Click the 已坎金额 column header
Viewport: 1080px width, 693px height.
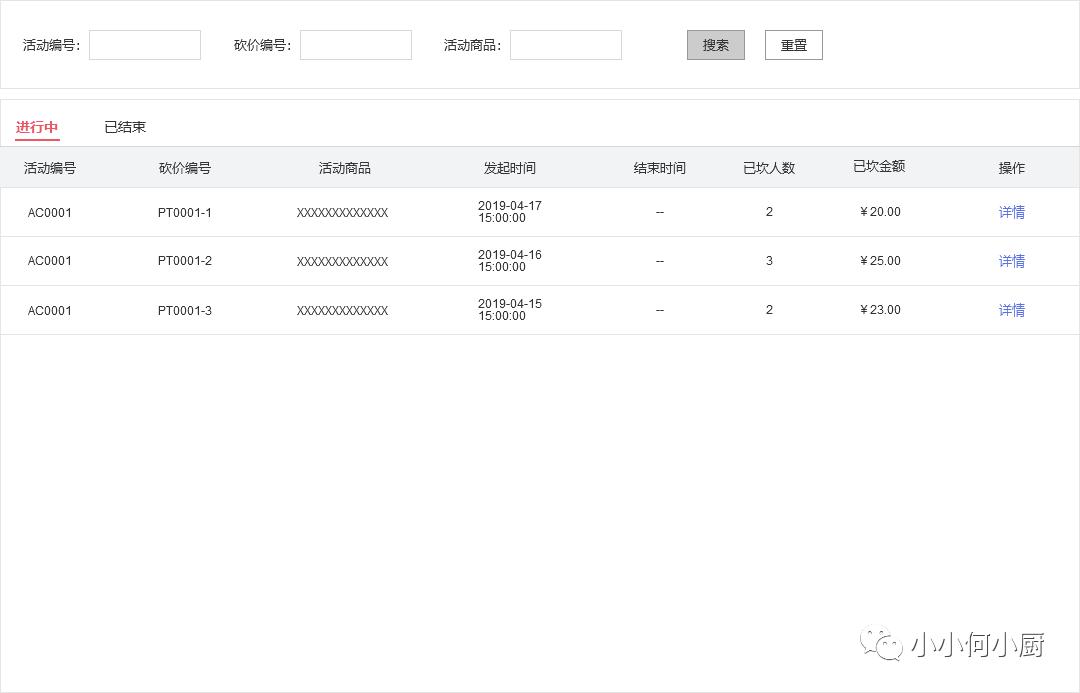(878, 166)
